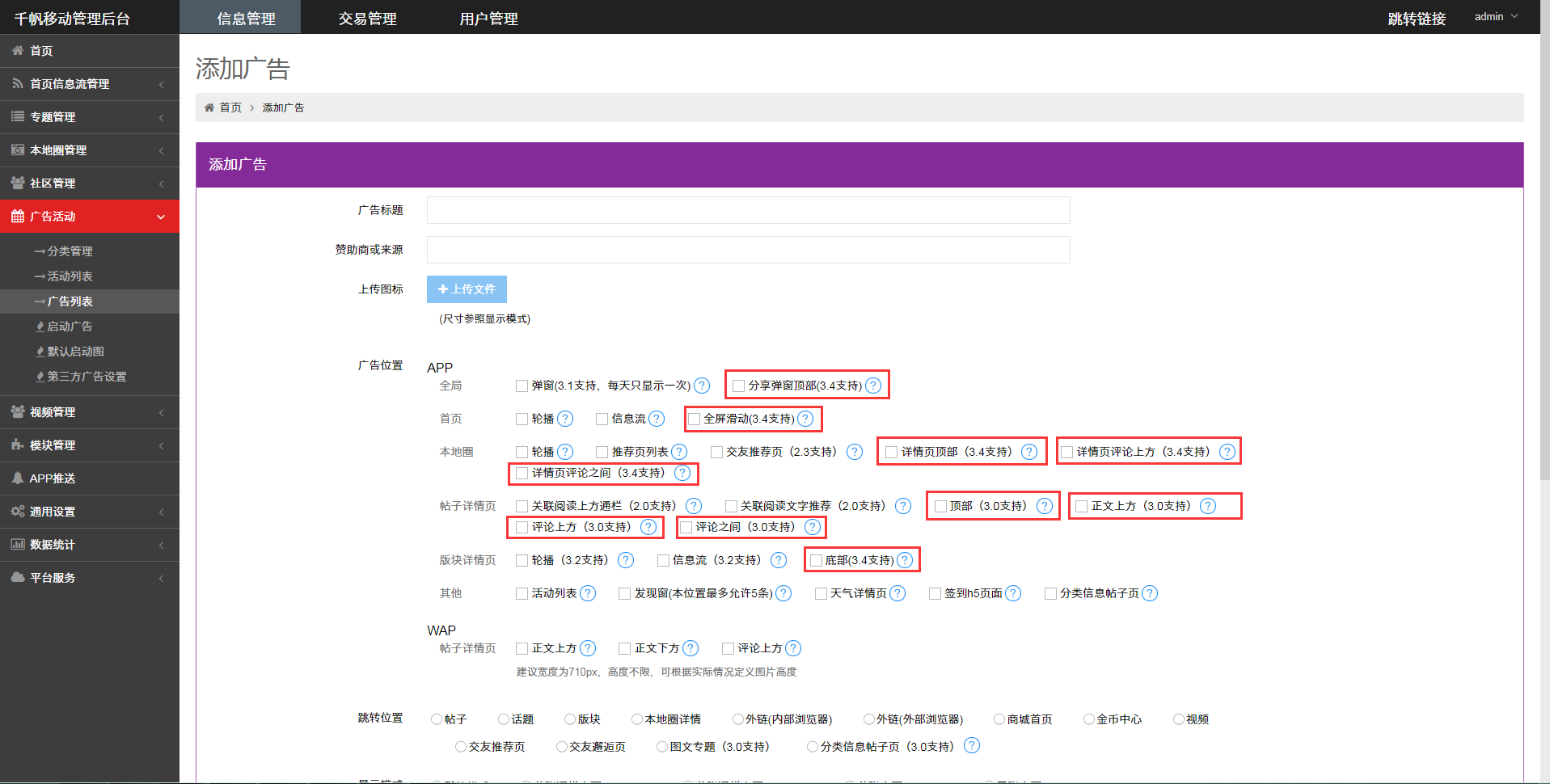Click help icon beside 正文上方（3.0支持）
Image resolution: width=1550 pixels, height=784 pixels.
1208,506
